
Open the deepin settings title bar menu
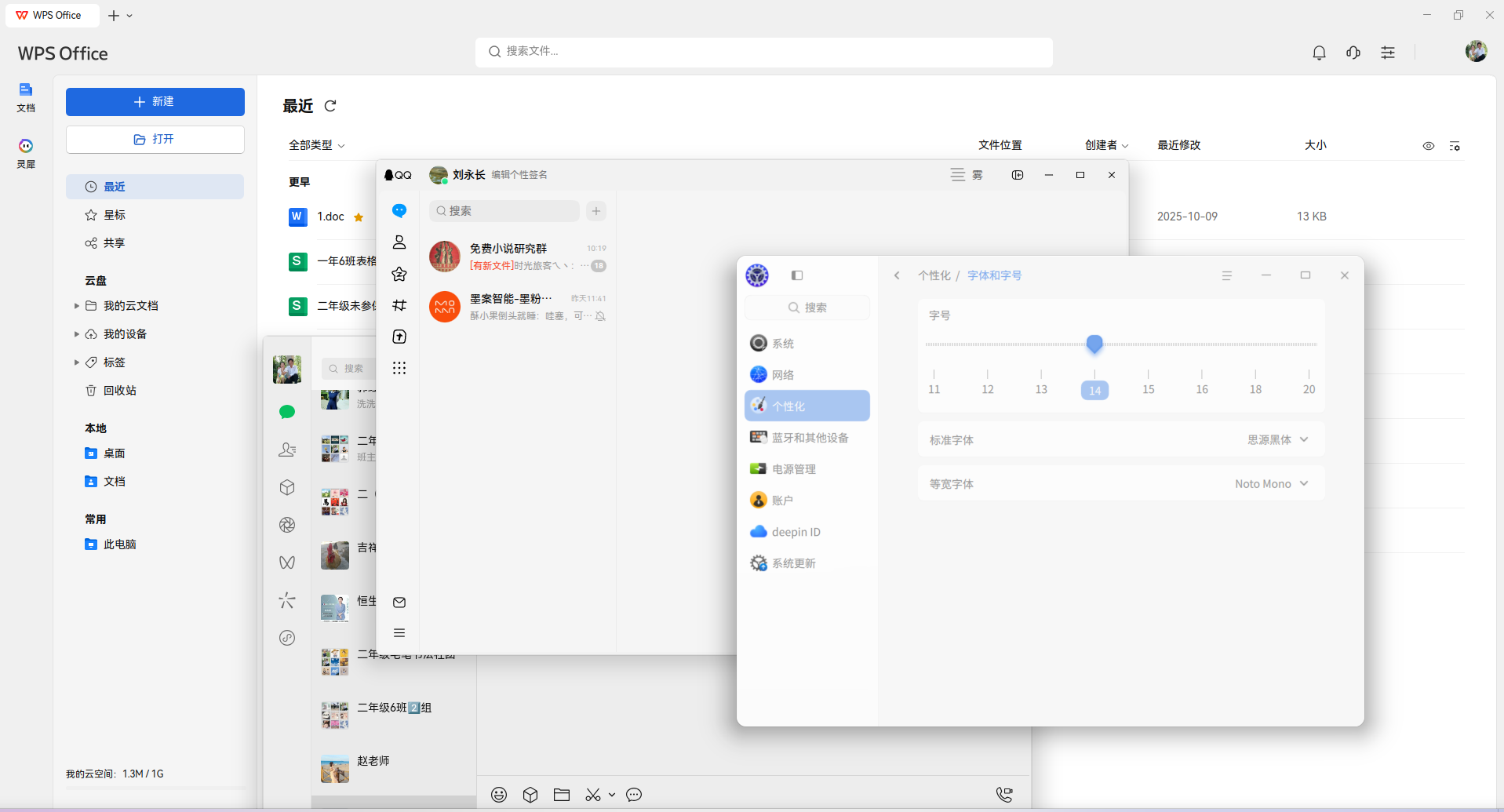tap(1227, 275)
